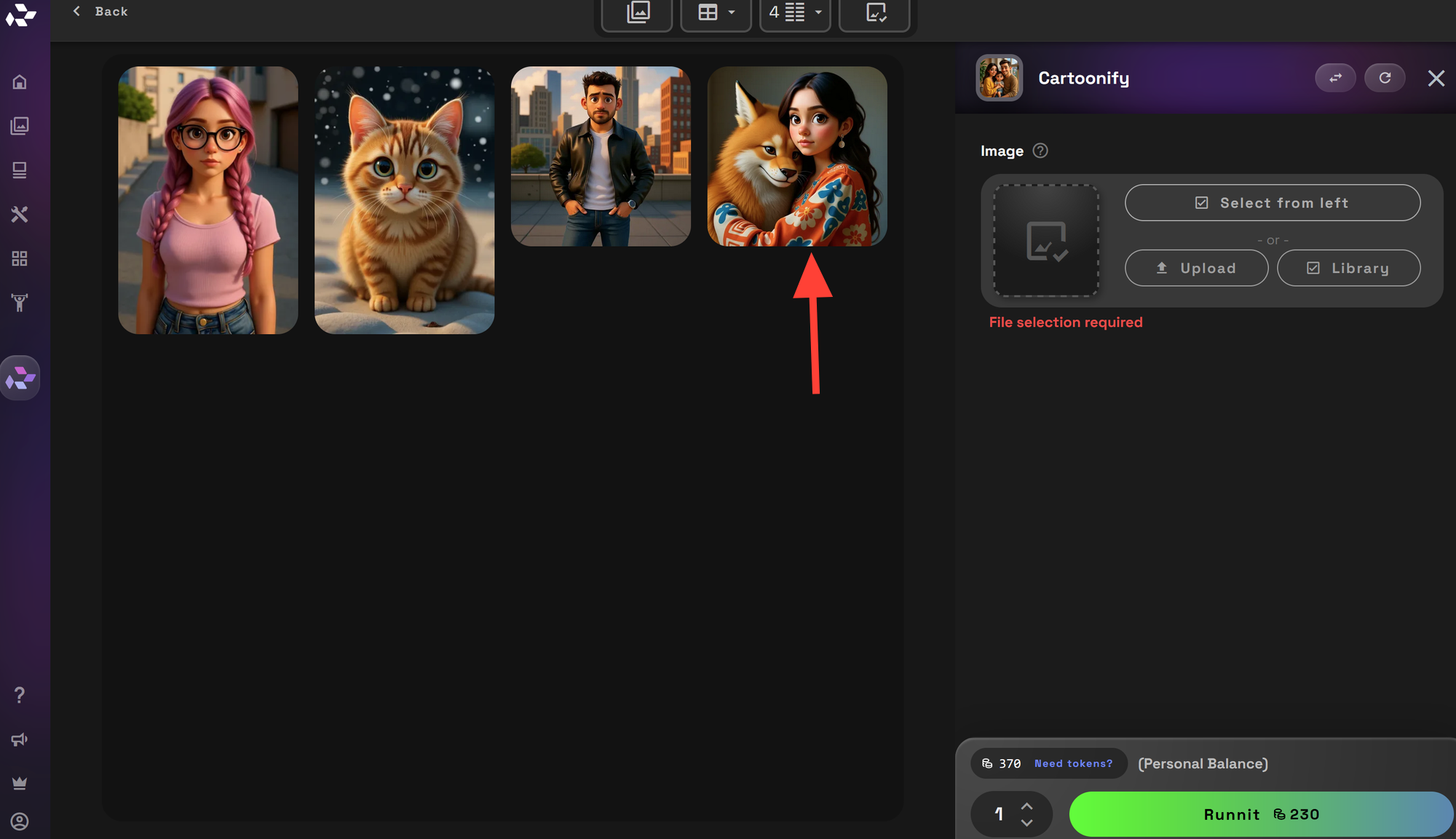Screen dimensions: 1456x839
Task: Select the fox and girl thumbnail
Action: pyautogui.click(x=796, y=156)
